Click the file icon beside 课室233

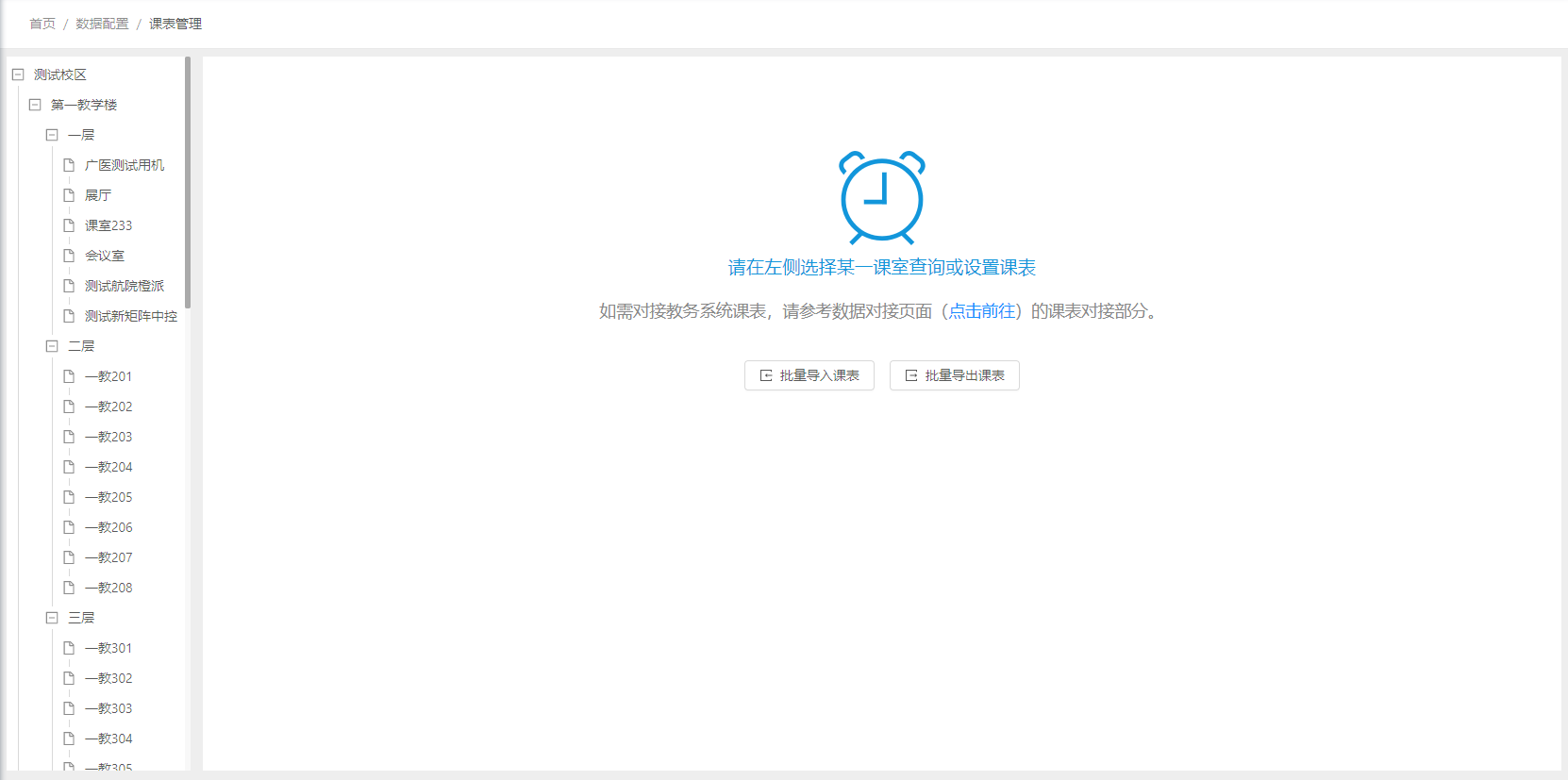[x=69, y=225]
